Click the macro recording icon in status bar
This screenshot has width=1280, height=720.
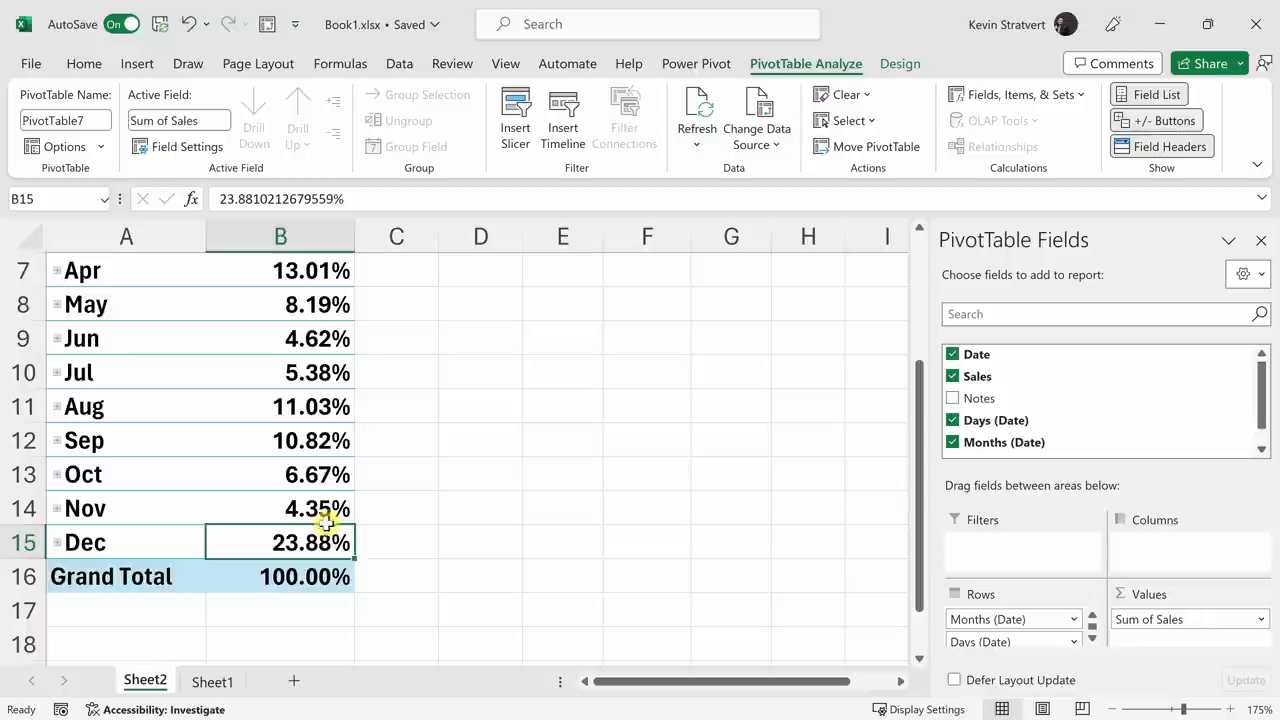coord(61,709)
